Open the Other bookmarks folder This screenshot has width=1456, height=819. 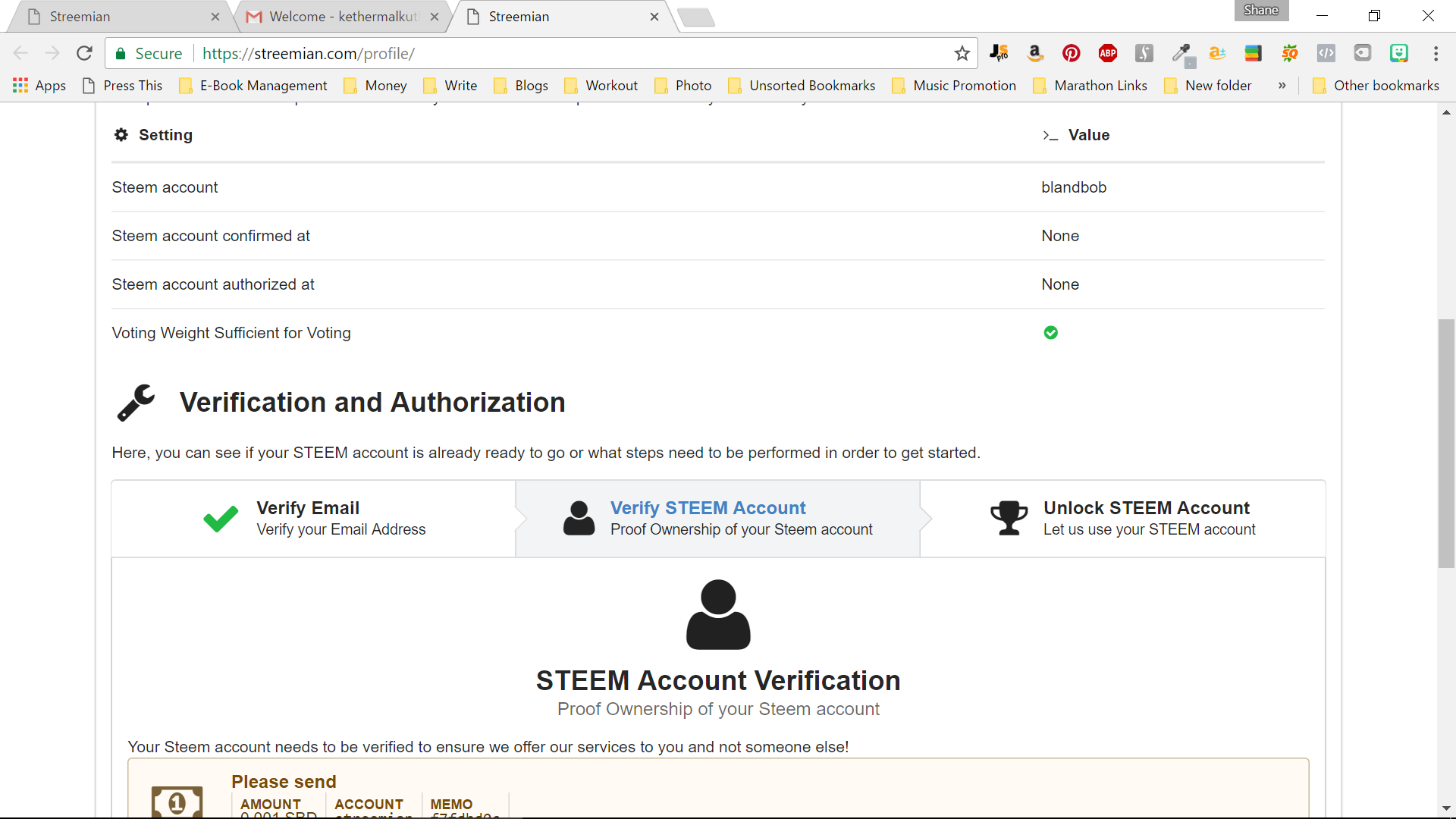pos(1376,86)
